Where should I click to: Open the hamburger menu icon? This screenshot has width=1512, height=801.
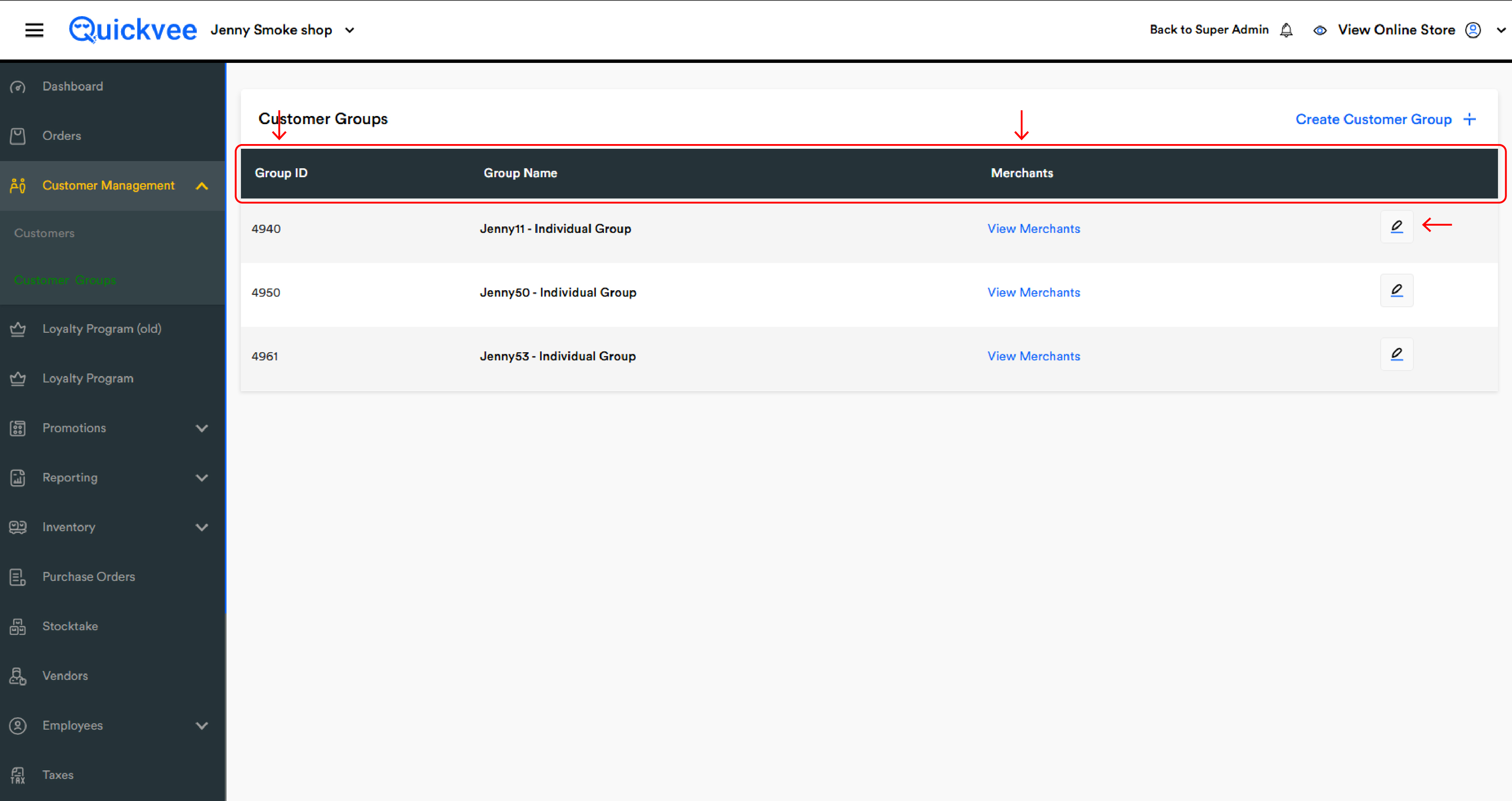[x=34, y=30]
